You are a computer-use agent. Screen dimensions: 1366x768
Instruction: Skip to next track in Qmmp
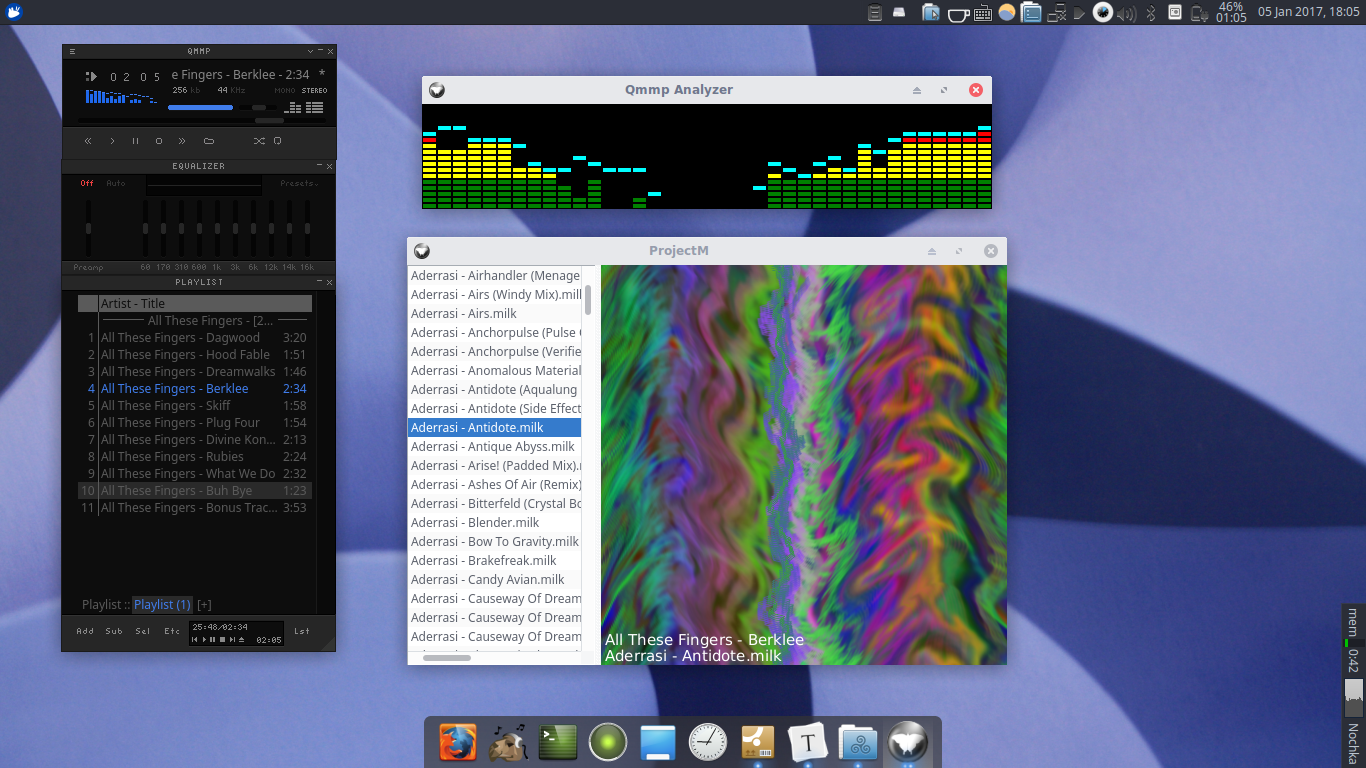pos(182,141)
